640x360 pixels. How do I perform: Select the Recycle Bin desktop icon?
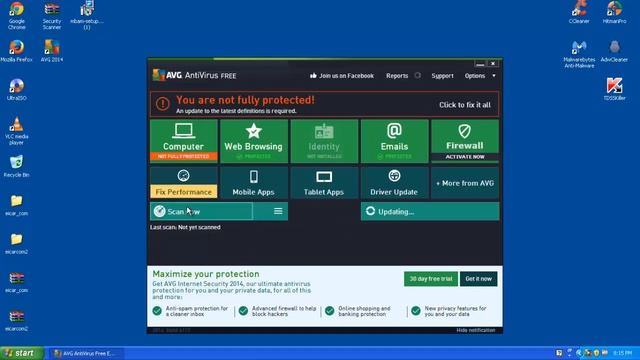[x=16, y=166]
